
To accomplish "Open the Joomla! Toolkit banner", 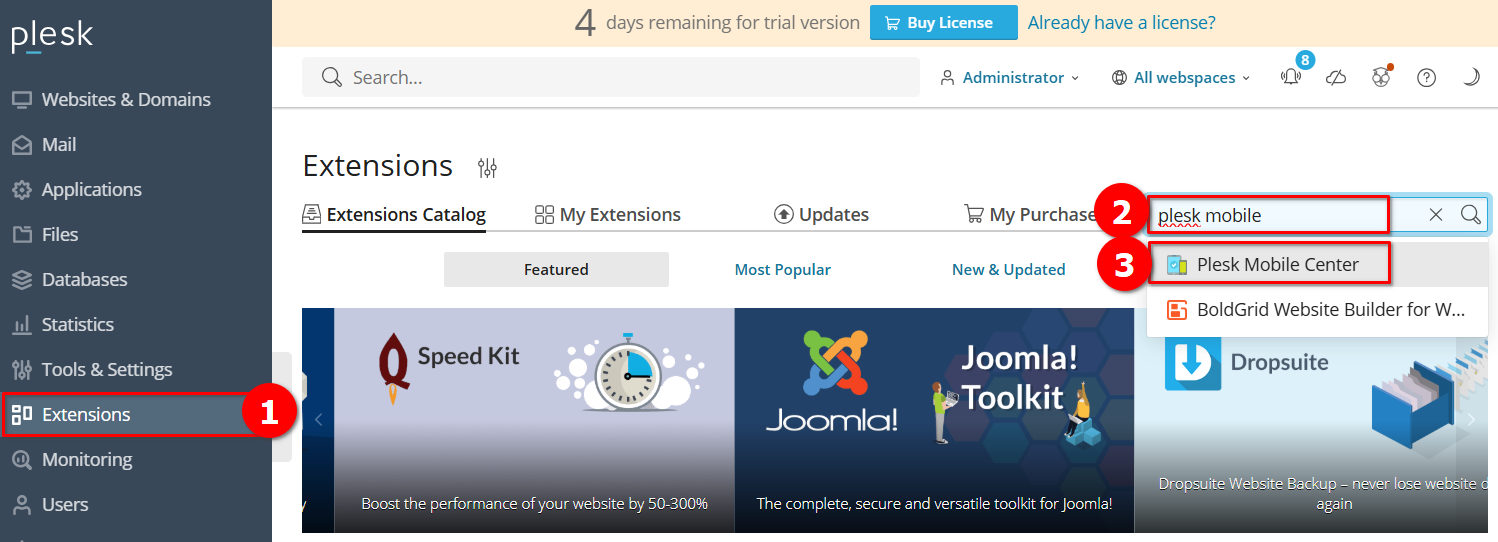I will (934, 420).
